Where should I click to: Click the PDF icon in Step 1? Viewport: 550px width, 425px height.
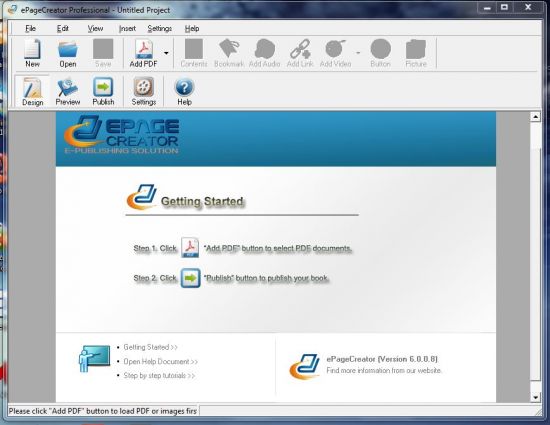click(190, 248)
